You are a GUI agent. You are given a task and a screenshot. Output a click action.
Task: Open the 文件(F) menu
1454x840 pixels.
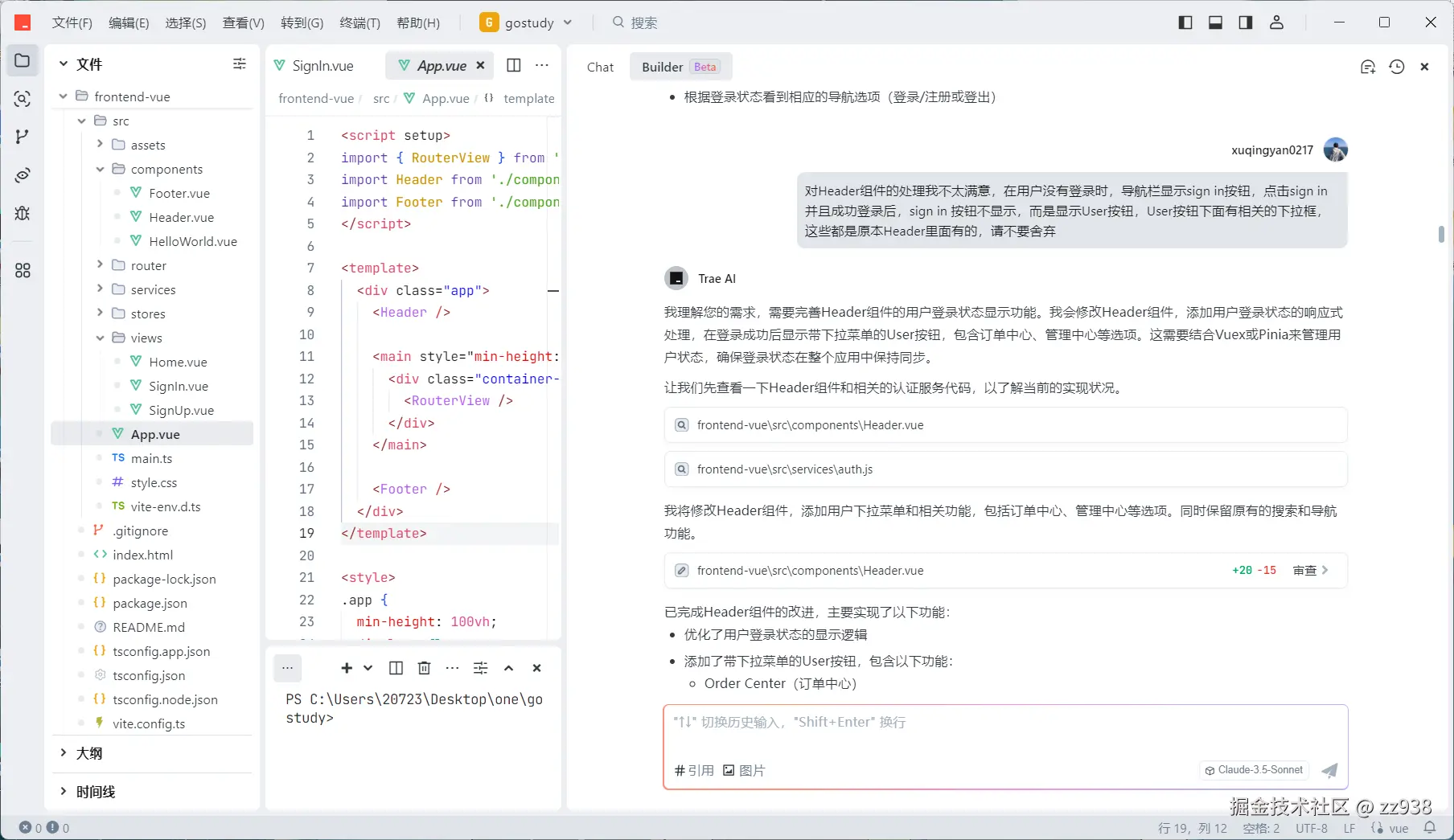tap(72, 23)
